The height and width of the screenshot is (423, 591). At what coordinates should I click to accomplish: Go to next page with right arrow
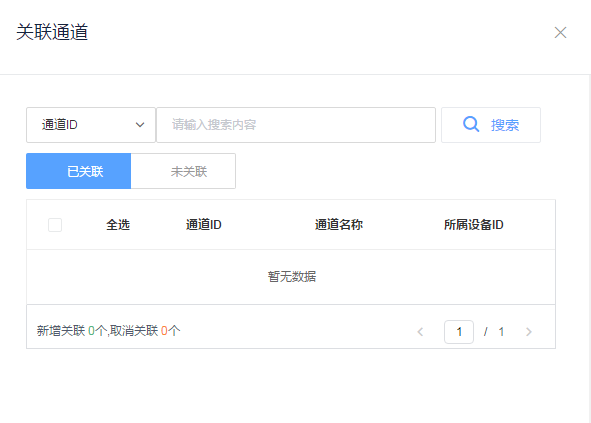pos(529,332)
